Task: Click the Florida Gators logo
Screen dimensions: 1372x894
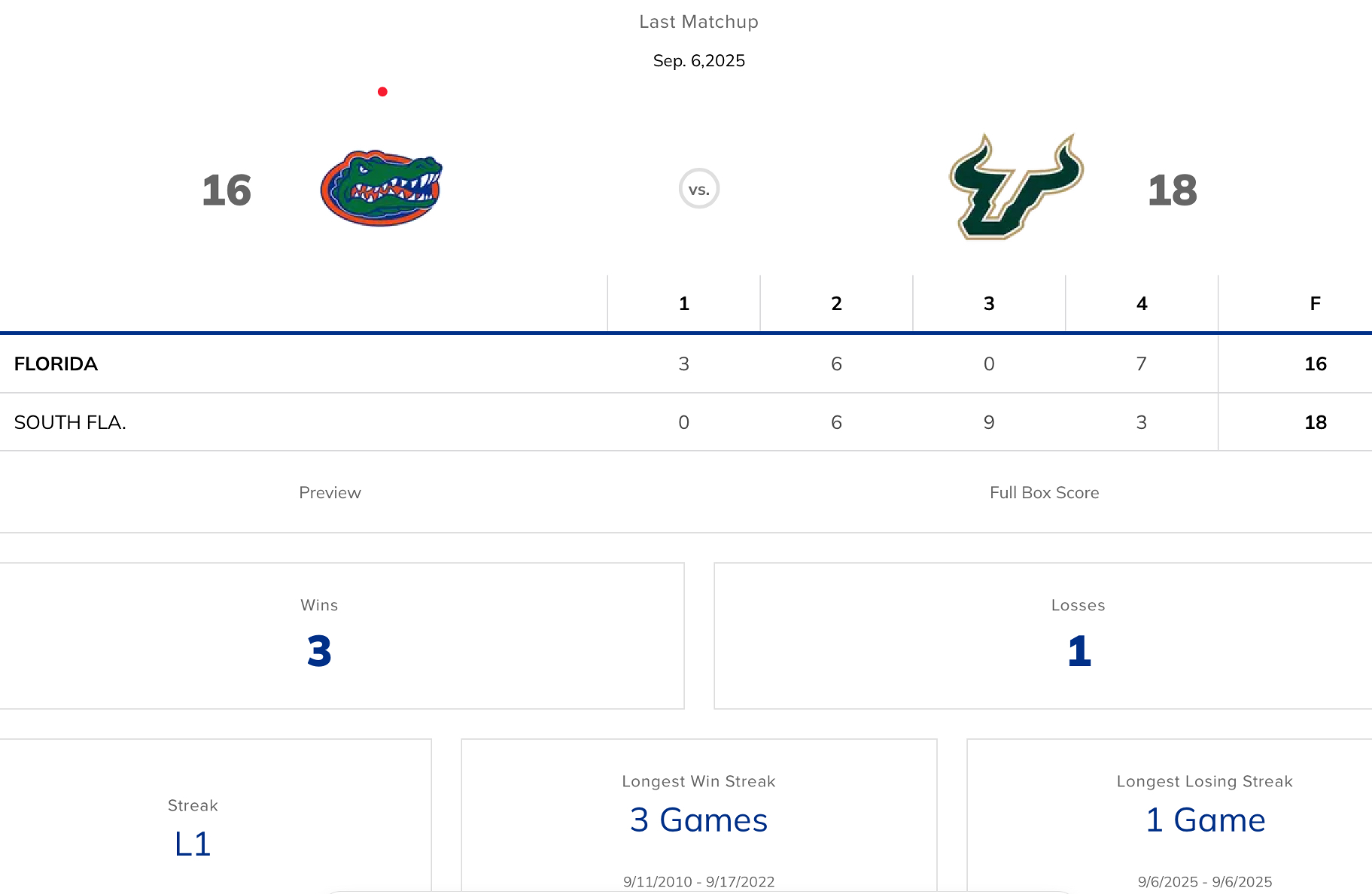Action: point(382,188)
